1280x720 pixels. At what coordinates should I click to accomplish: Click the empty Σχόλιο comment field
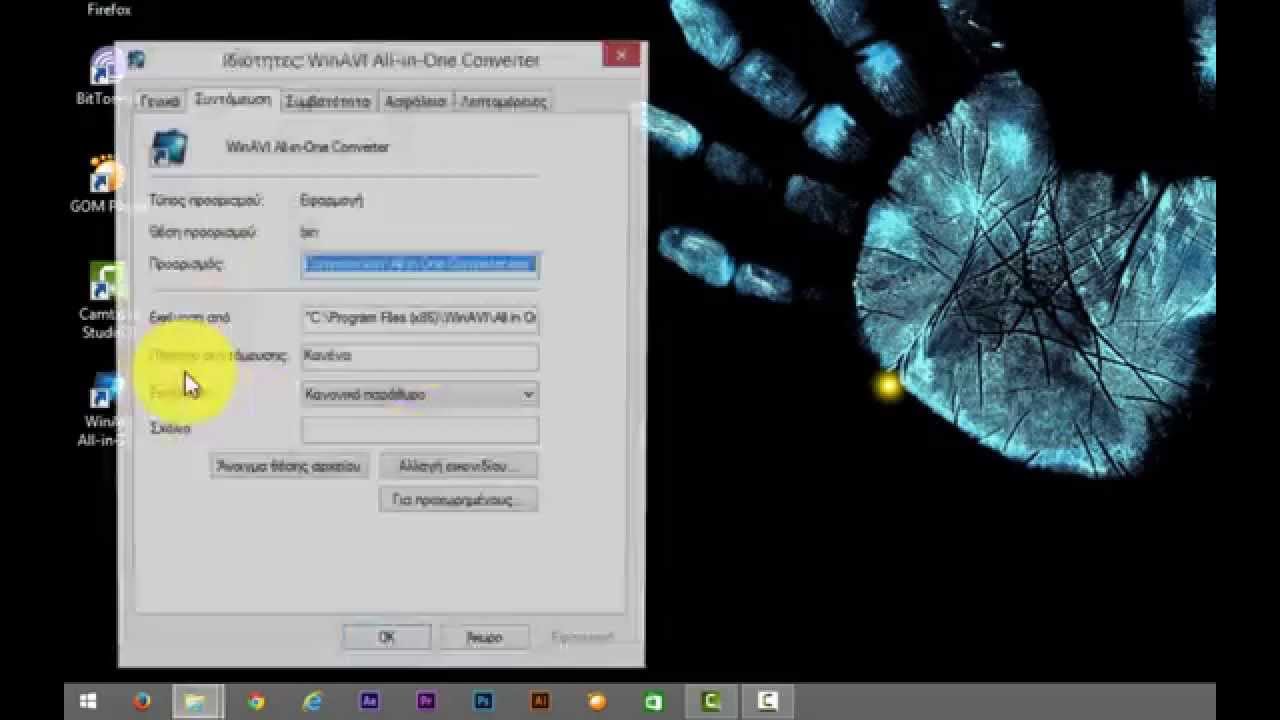click(420, 430)
